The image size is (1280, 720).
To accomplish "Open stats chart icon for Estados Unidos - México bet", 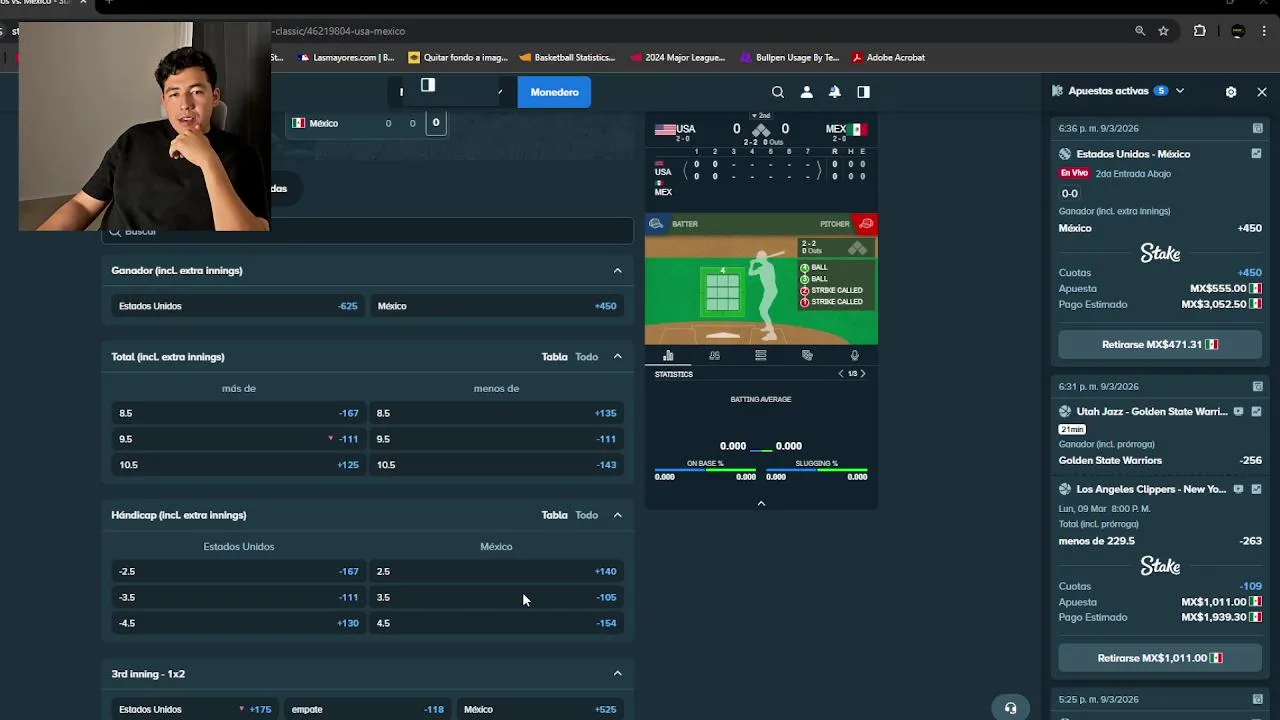I will pos(1256,154).
